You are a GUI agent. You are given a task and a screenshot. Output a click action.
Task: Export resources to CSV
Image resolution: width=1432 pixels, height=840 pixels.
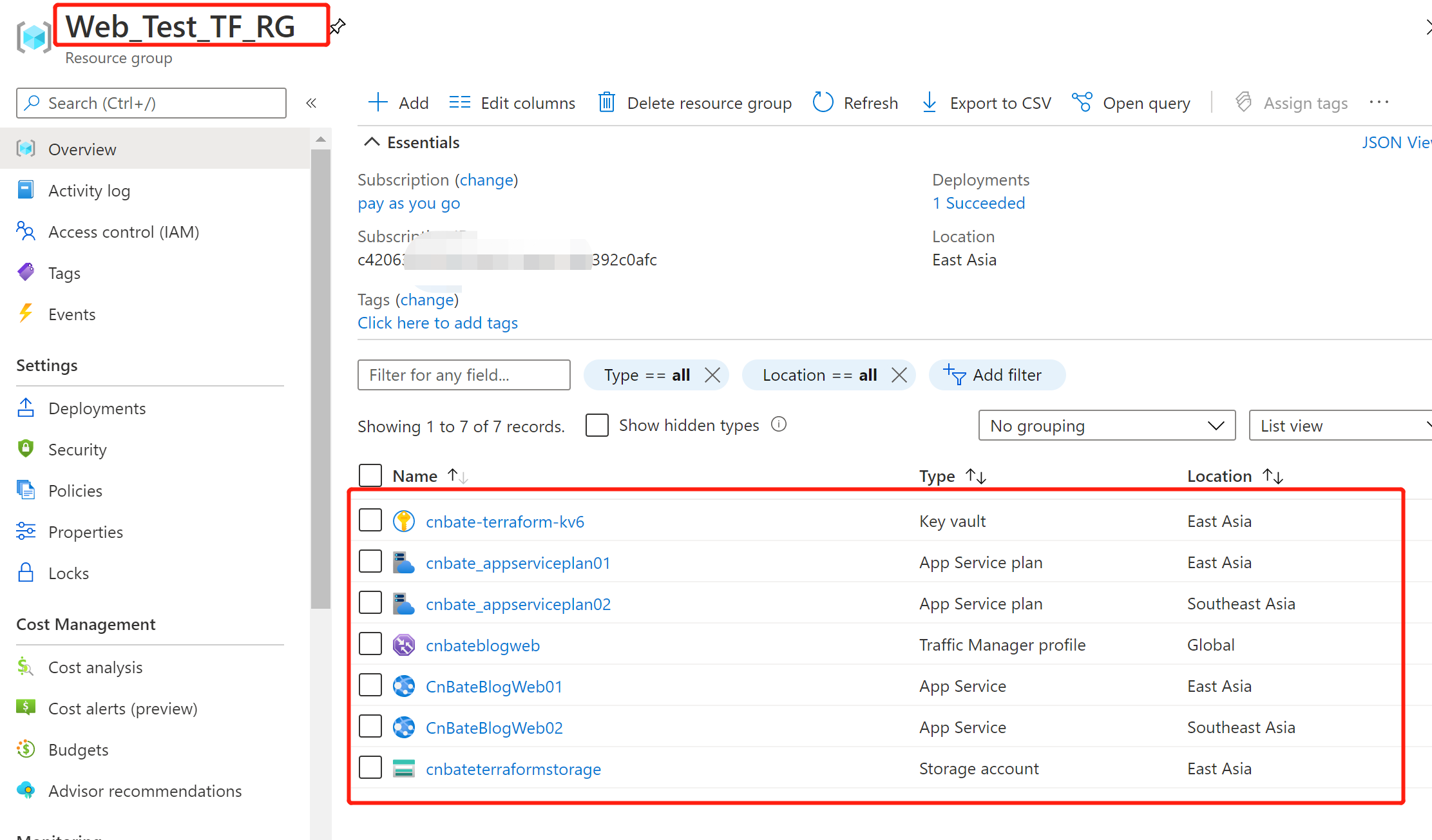tap(987, 103)
